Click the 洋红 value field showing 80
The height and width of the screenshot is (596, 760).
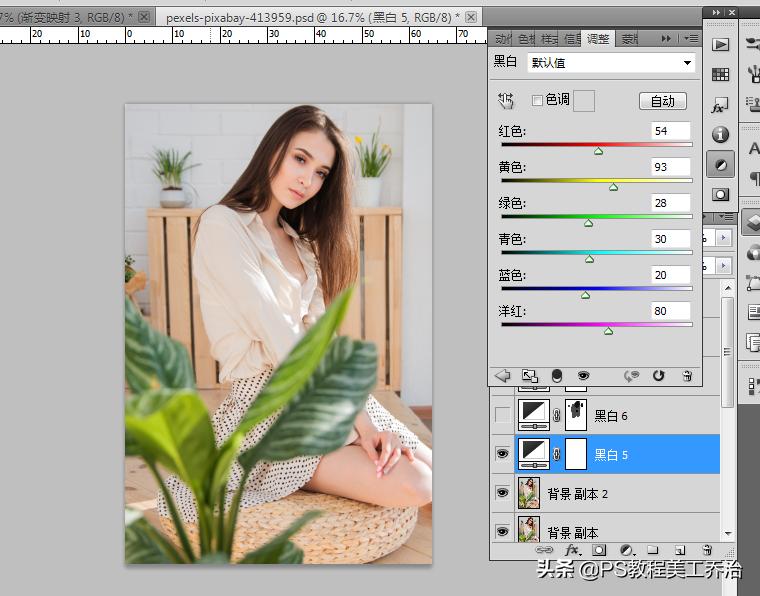[x=670, y=311]
